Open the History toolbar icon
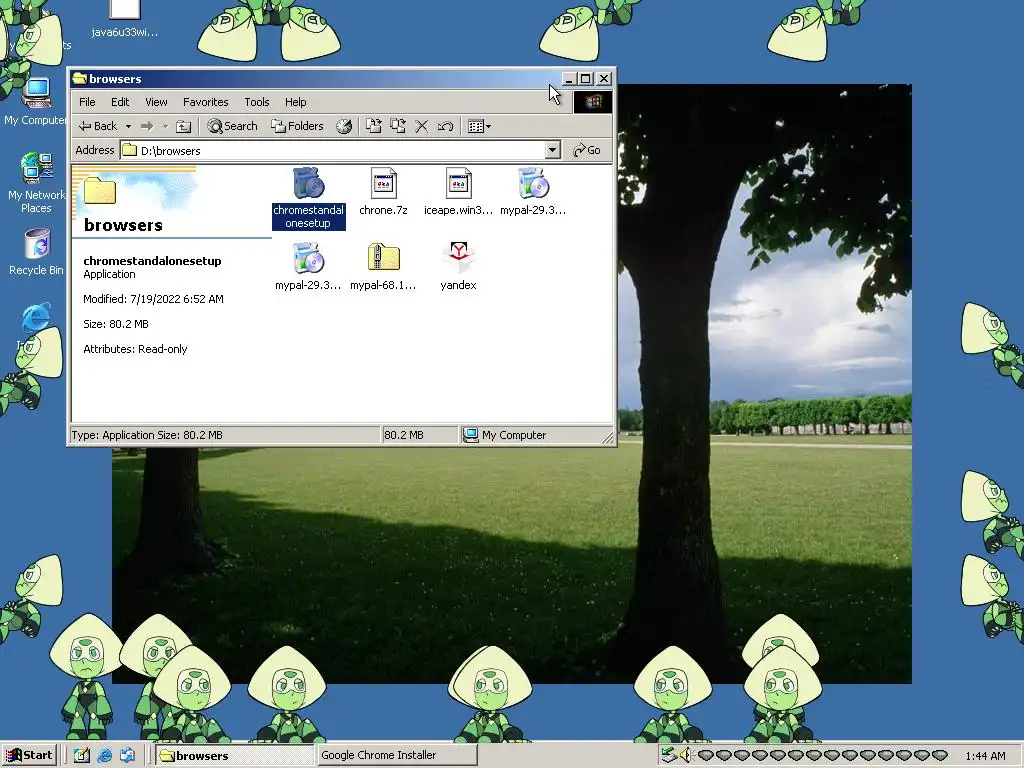 click(x=344, y=126)
